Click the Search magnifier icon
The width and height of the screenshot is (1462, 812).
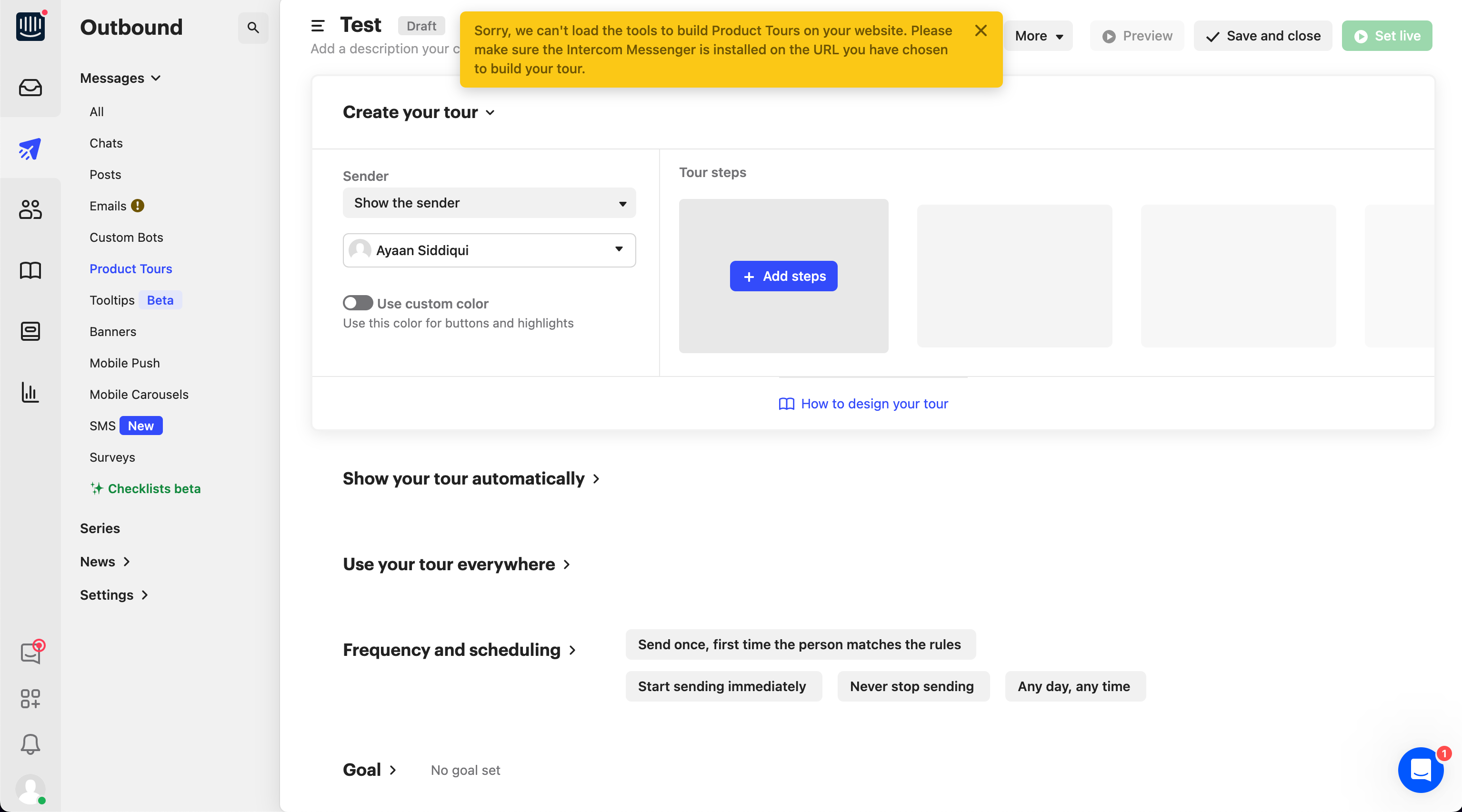click(x=253, y=27)
